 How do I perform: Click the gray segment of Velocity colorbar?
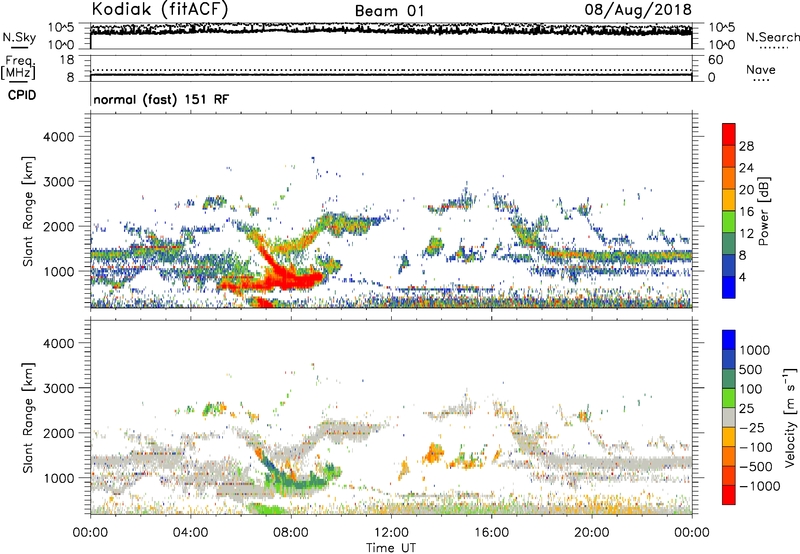point(729,418)
